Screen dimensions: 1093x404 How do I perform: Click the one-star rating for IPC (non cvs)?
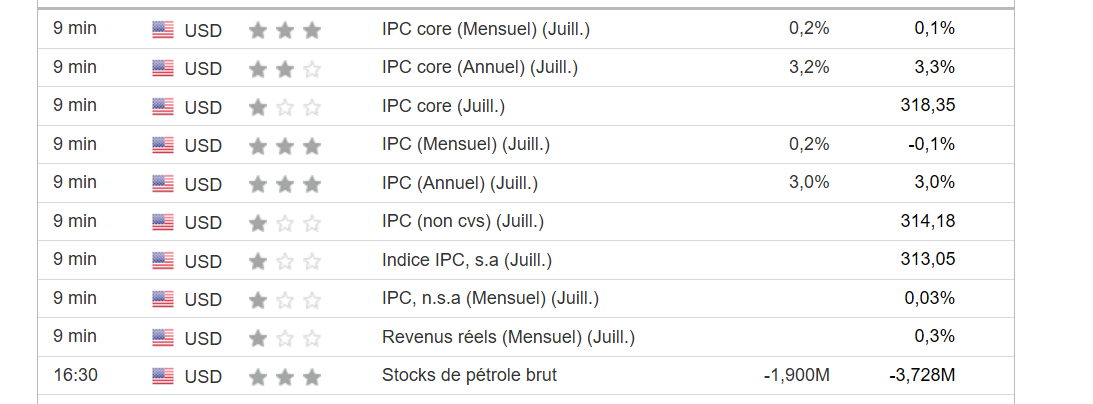coord(285,223)
